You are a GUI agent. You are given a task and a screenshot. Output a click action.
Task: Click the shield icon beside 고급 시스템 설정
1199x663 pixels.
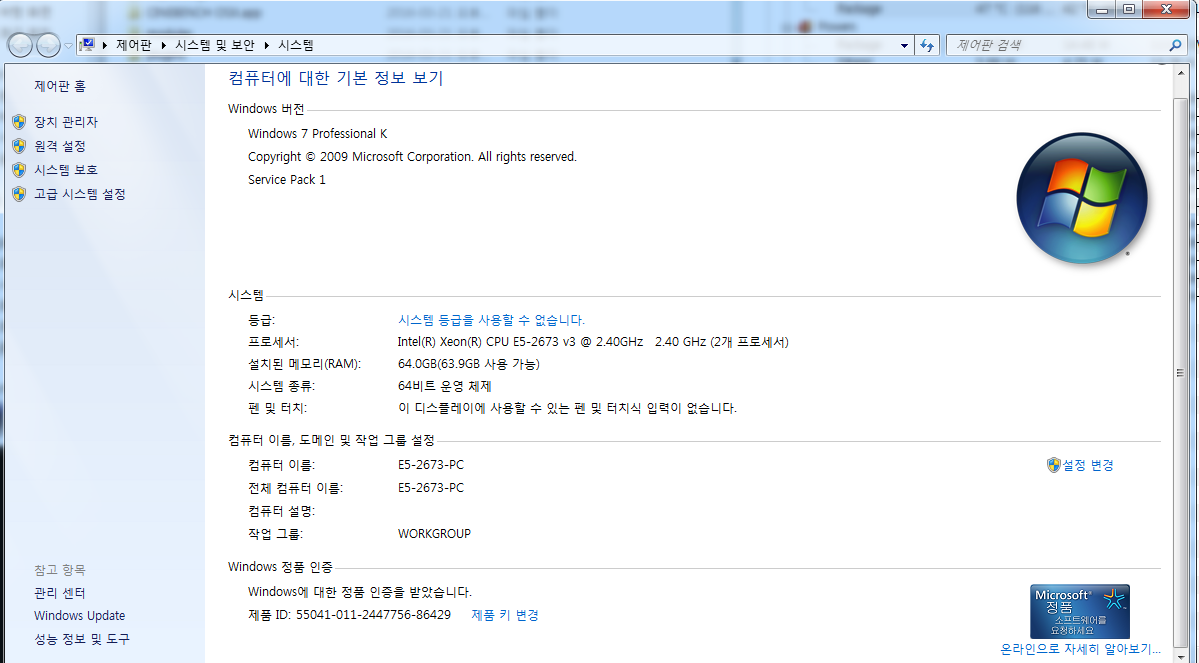[19, 194]
